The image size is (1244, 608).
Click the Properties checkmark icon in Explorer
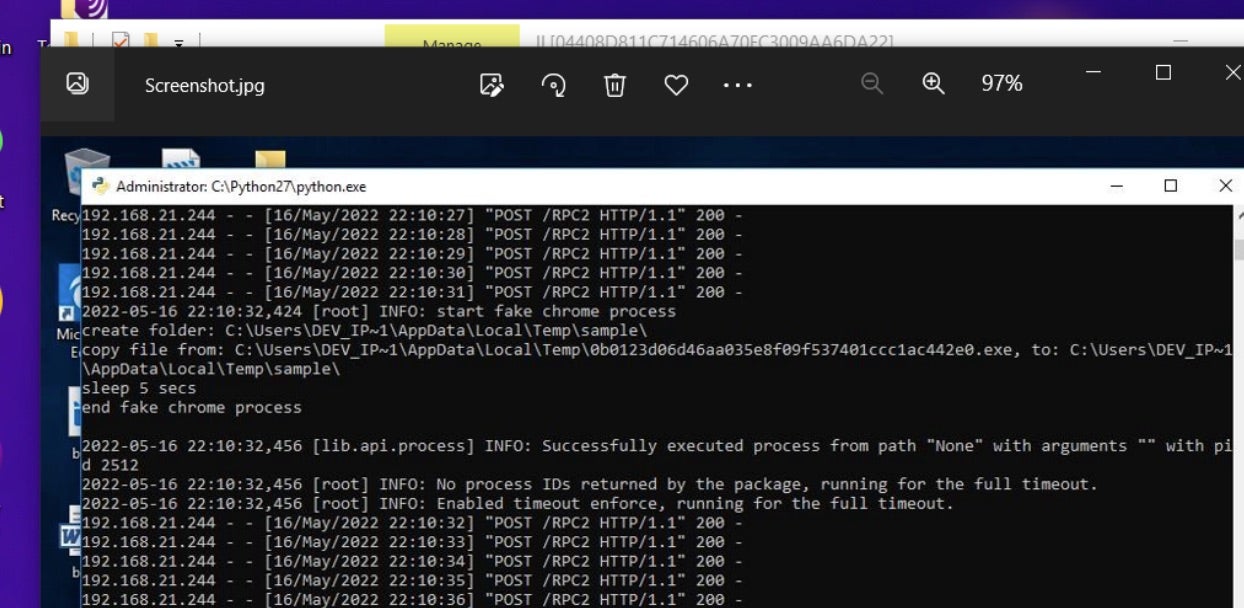pyautogui.click(x=121, y=42)
